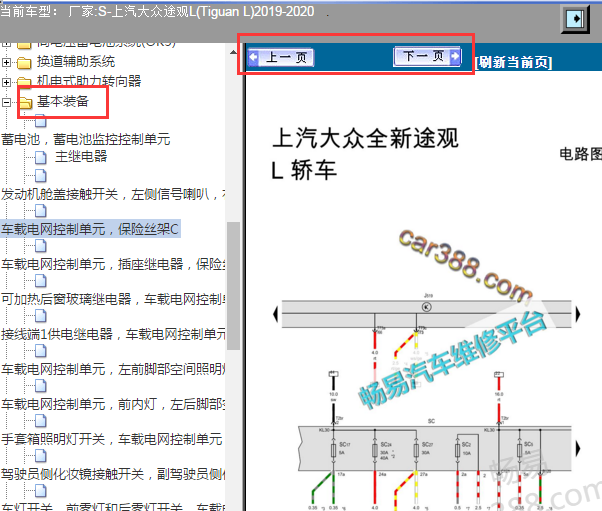
Task: Select the 机电式助力转向器 tree folder
Action: click(89, 81)
